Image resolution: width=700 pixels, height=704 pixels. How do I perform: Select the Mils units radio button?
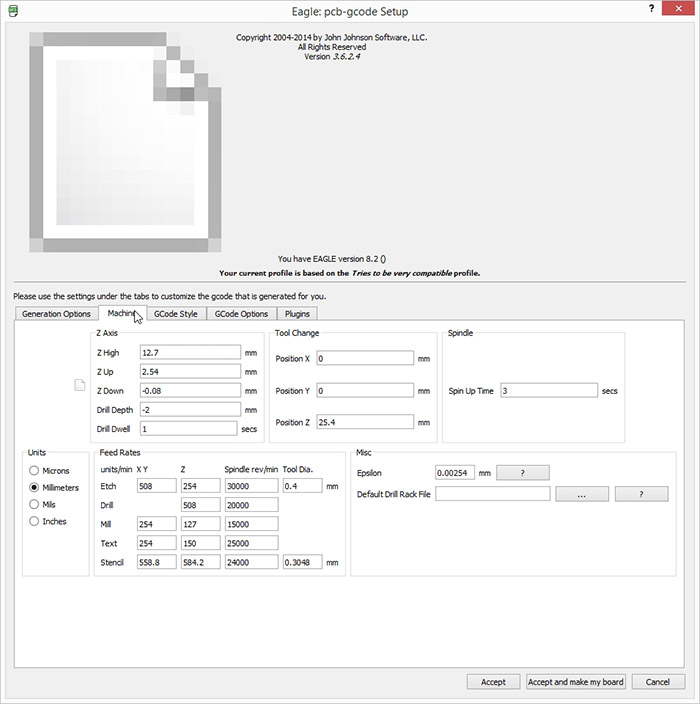click(x=34, y=504)
